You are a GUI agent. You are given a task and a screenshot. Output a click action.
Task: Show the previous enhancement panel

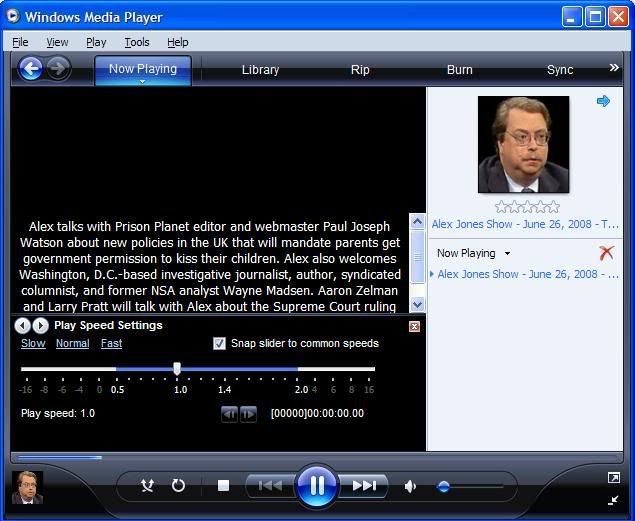click(x=22, y=325)
